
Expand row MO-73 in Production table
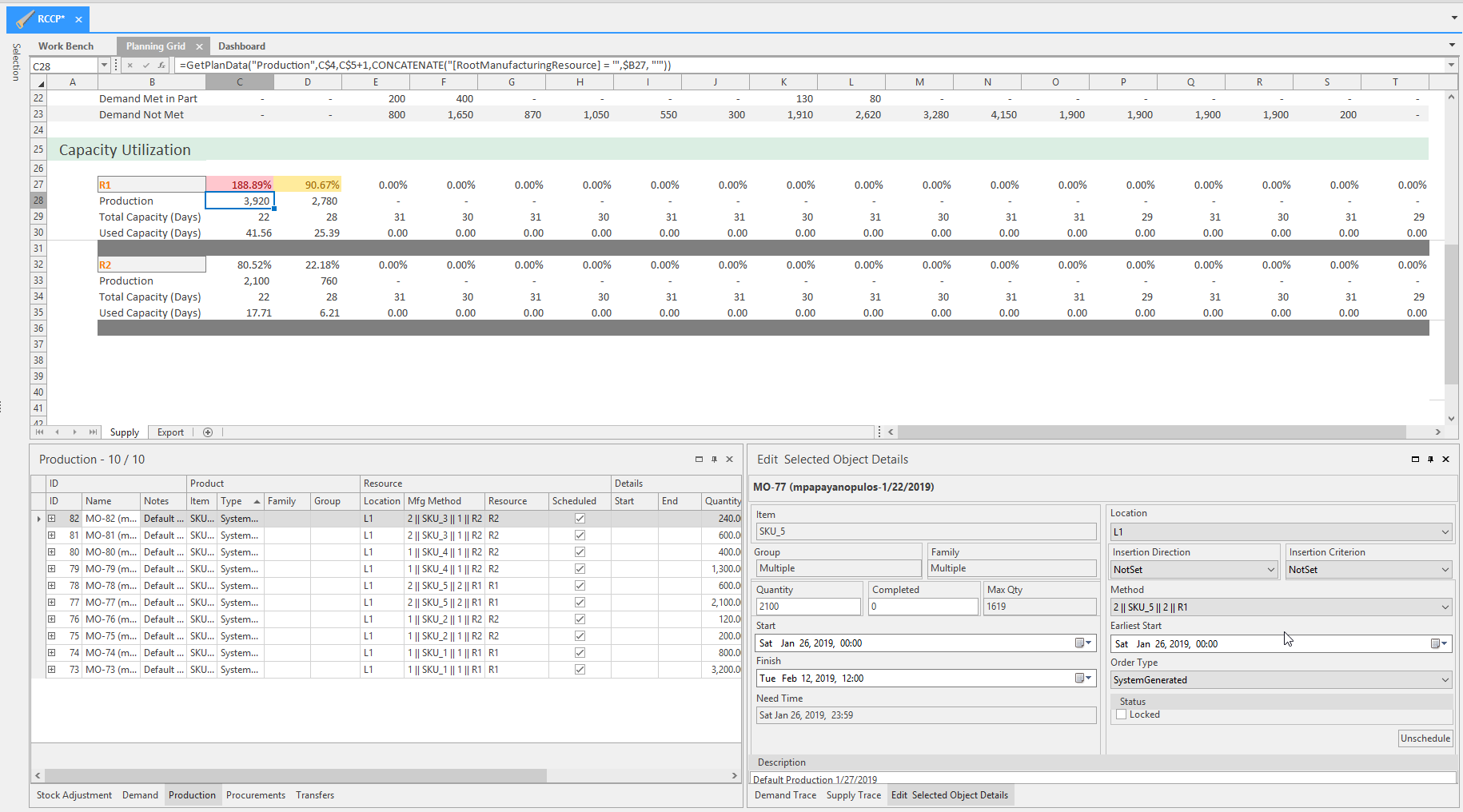click(x=52, y=670)
